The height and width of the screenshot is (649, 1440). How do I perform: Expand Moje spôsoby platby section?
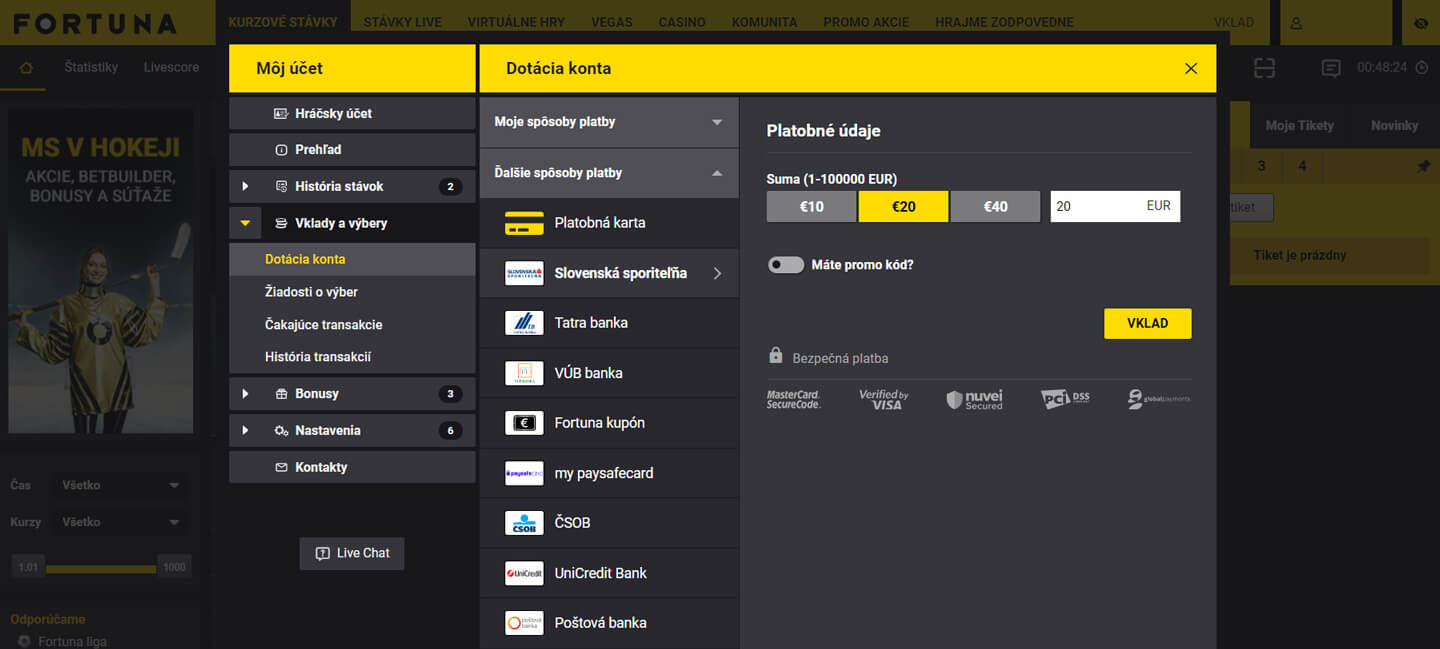tap(609, 122)
